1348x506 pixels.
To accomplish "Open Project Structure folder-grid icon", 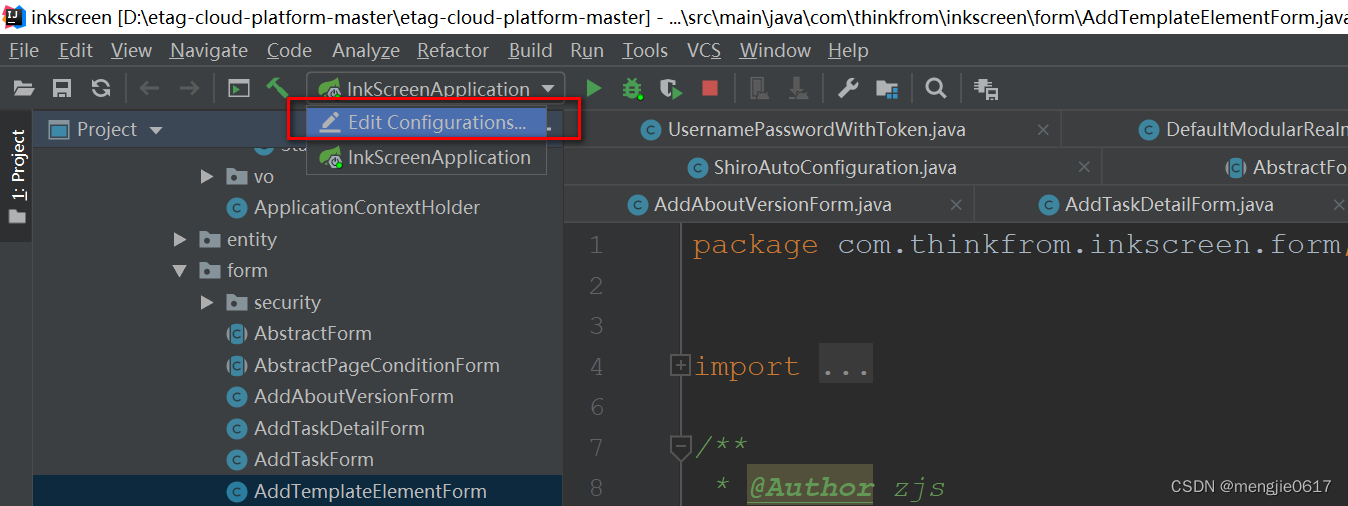I will click(x=886, y=89).
